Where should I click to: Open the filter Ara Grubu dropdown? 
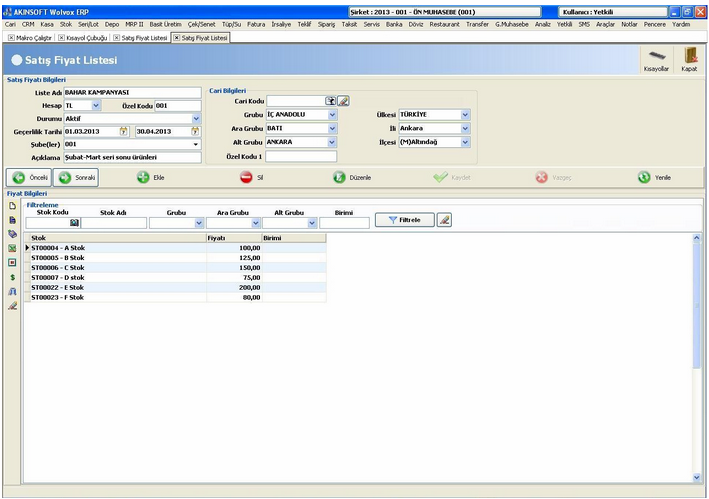255,223
